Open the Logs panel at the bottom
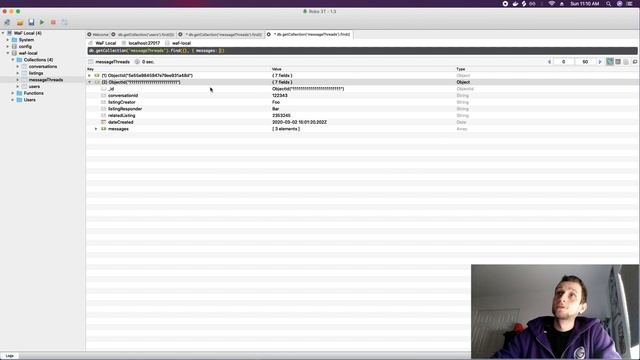 [x=9, y=356]
